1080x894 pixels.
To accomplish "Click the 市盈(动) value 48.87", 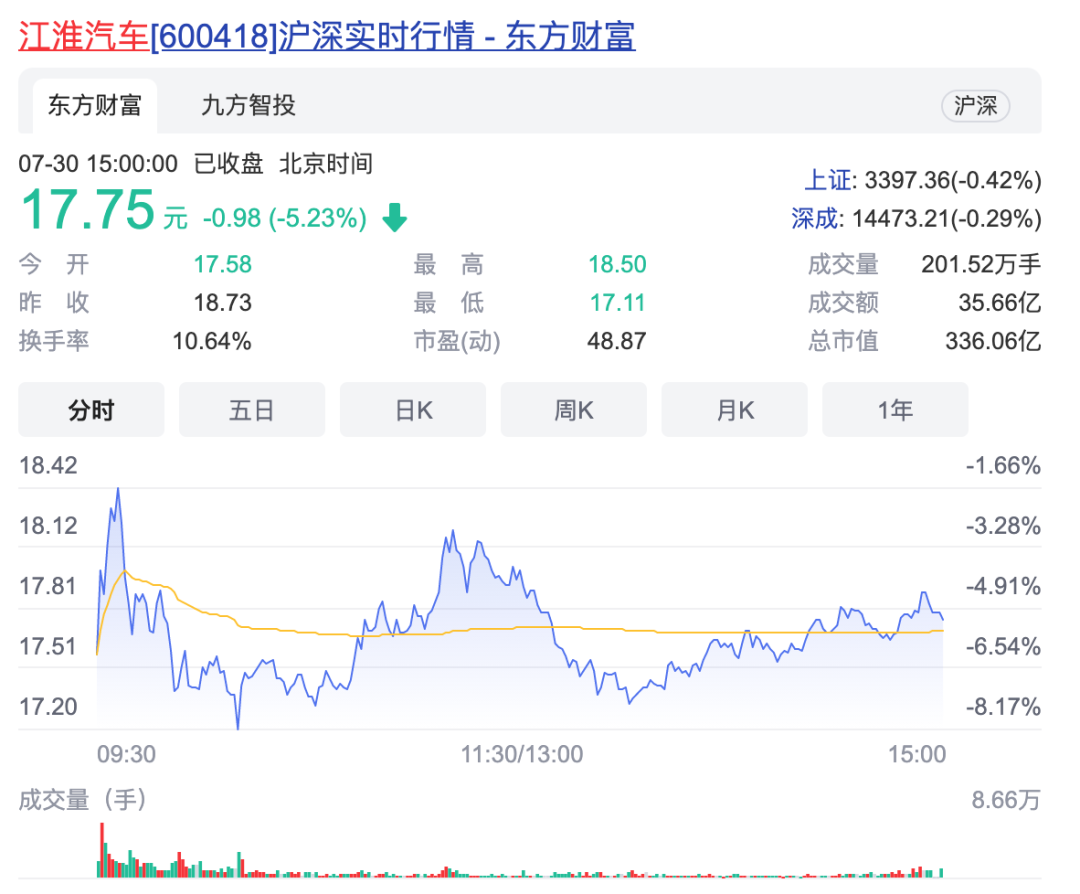I will (x=616, y=342).
